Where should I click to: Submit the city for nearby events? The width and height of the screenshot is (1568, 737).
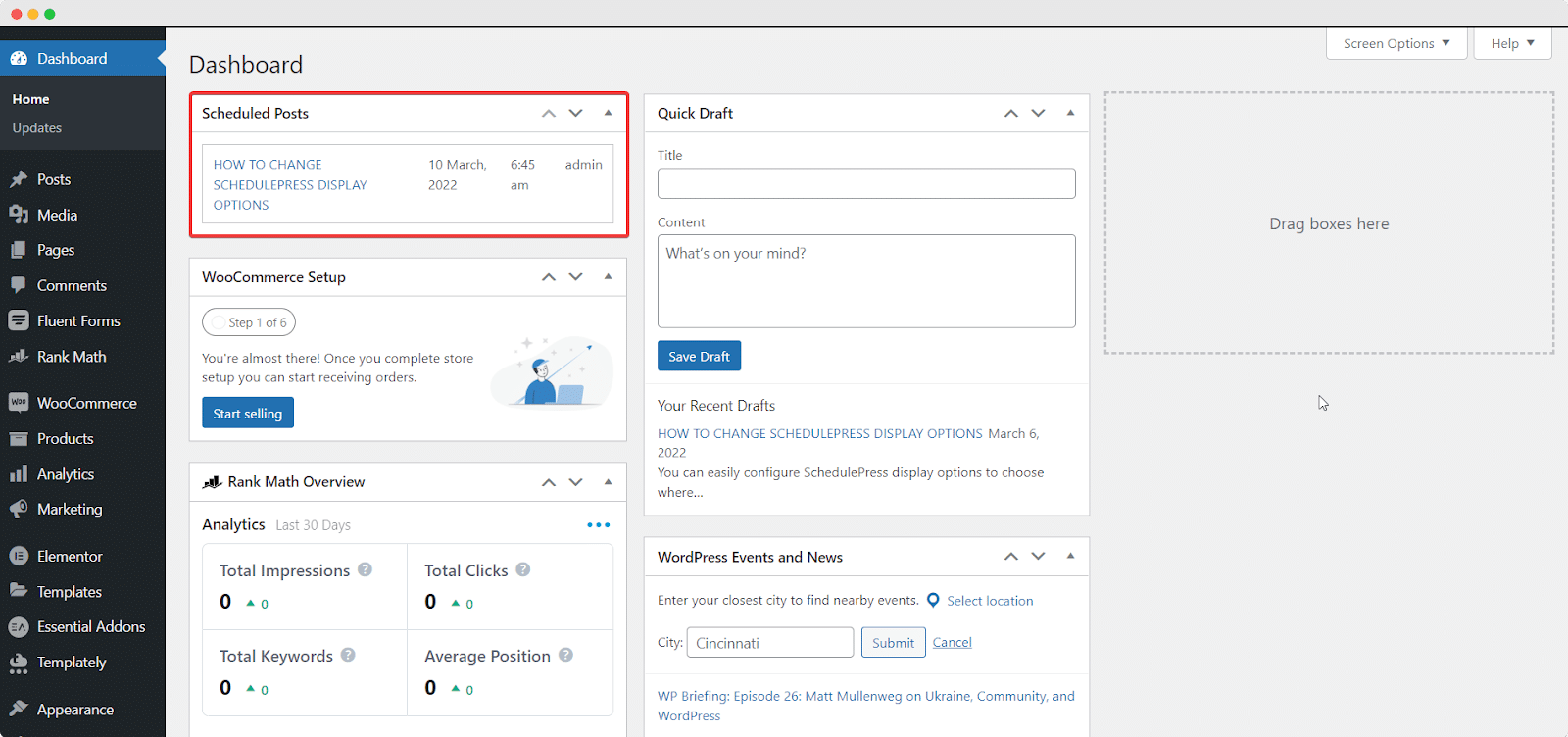click(893, 643)
